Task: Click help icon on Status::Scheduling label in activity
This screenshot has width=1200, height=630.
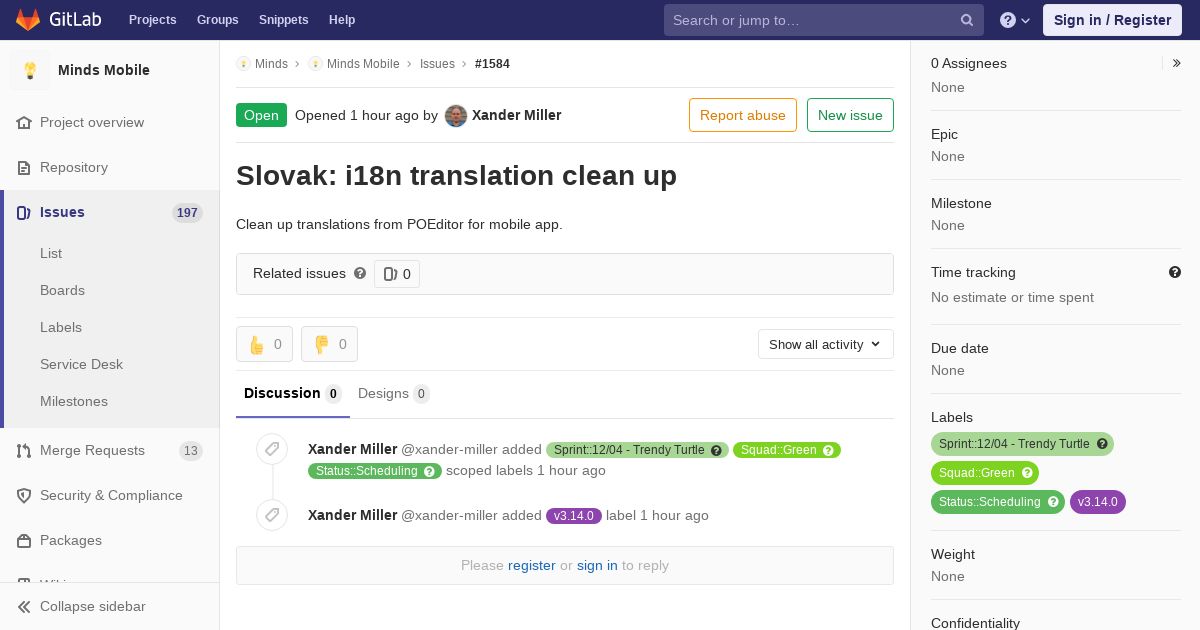Action: click(x=429, y=471)
